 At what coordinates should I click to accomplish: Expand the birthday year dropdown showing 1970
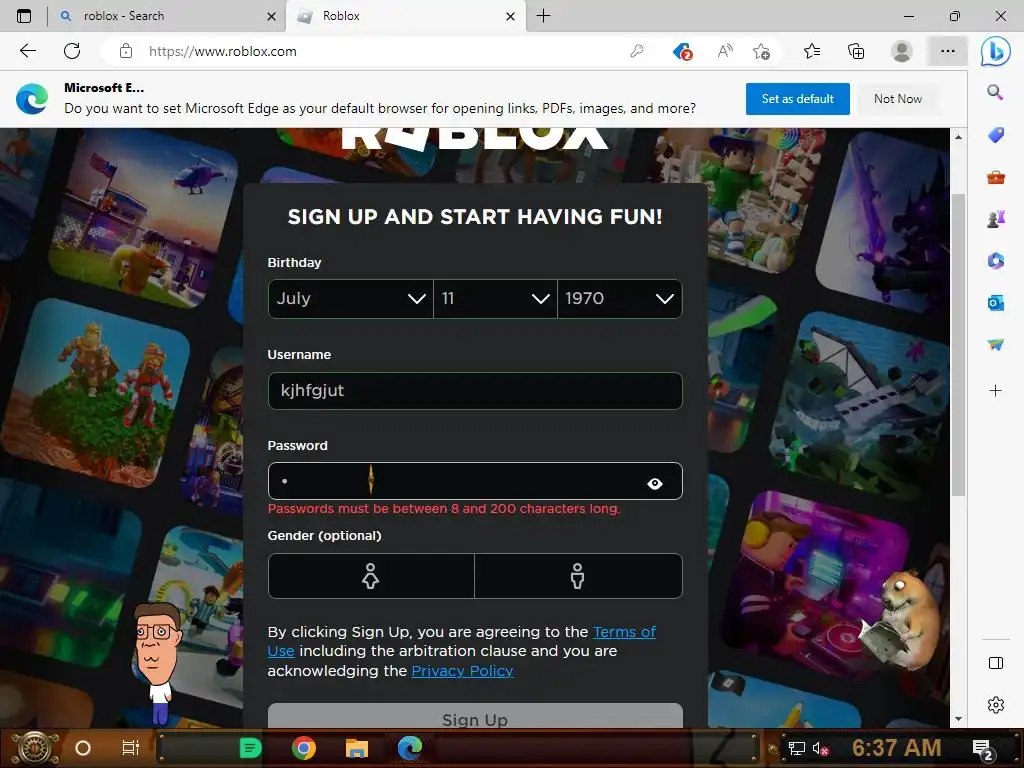(619, 298)
